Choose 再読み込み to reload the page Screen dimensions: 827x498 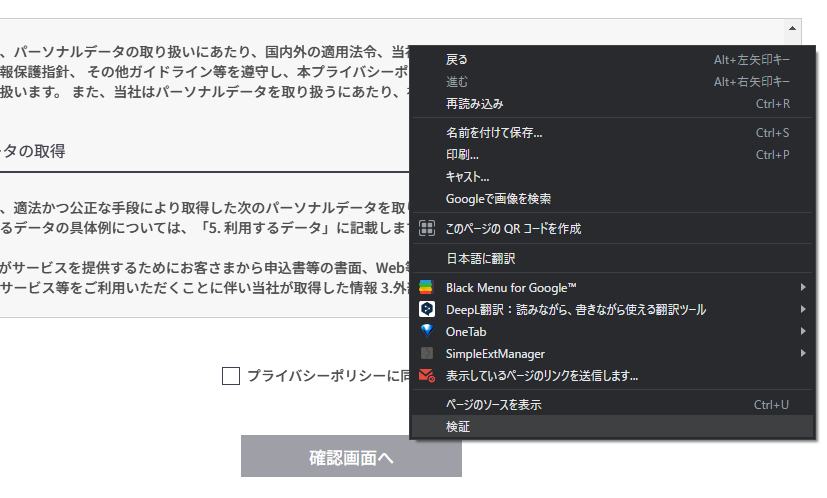click(474, 103)
